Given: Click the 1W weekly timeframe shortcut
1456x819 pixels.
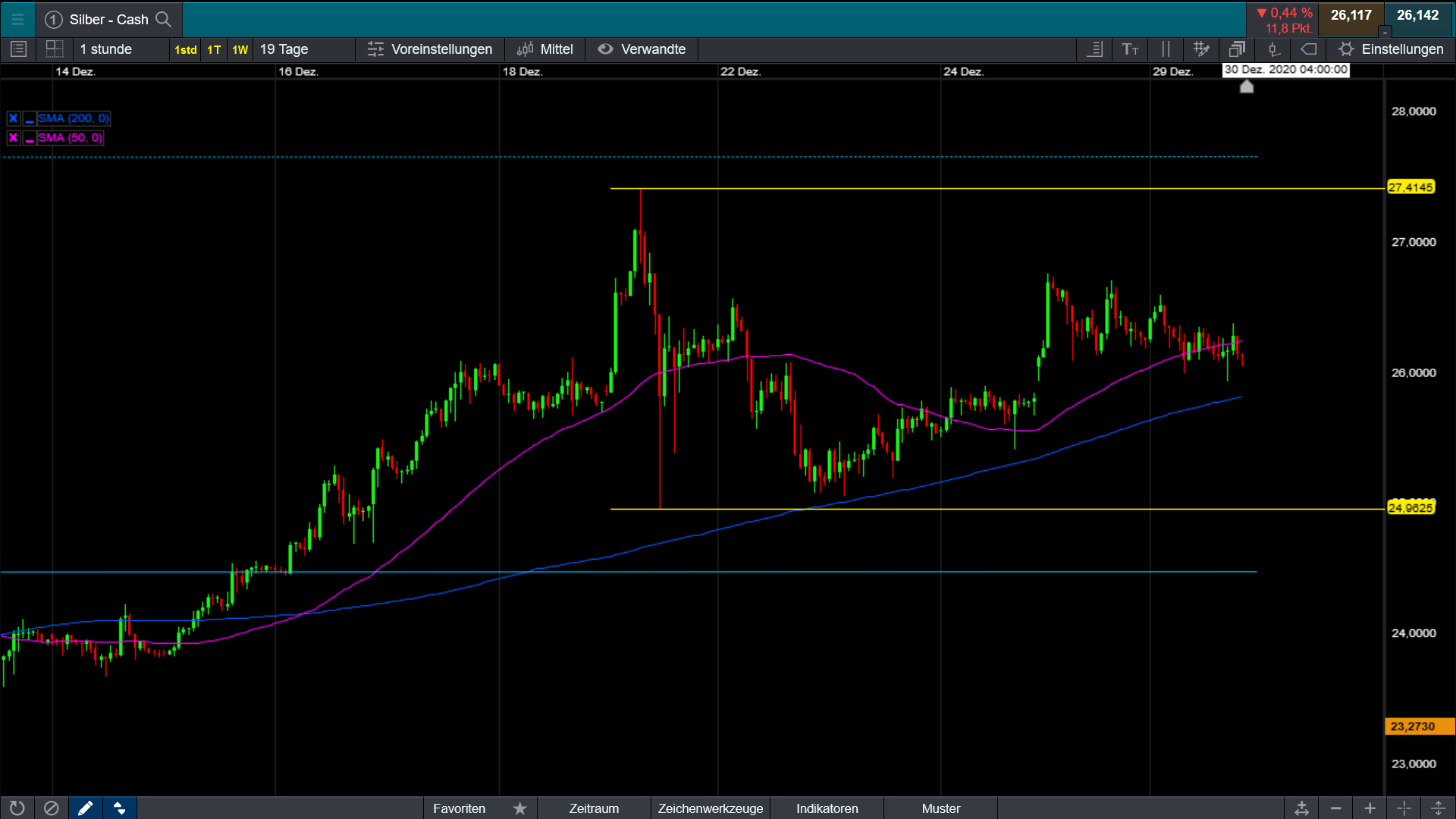Looking at the screenshot, I should pyautogui.click(x=240, y=49).
